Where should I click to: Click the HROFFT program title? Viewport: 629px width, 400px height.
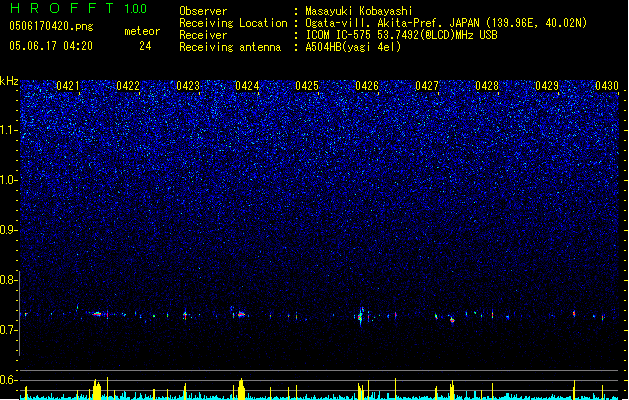62,8
